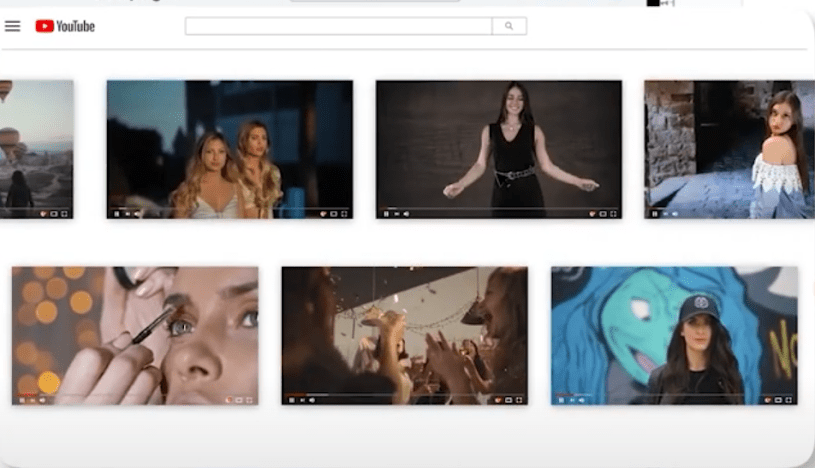The width and height of the screenshot is (815, 468).
Task: Click the YouTube search input field
Action: point(338,26)
